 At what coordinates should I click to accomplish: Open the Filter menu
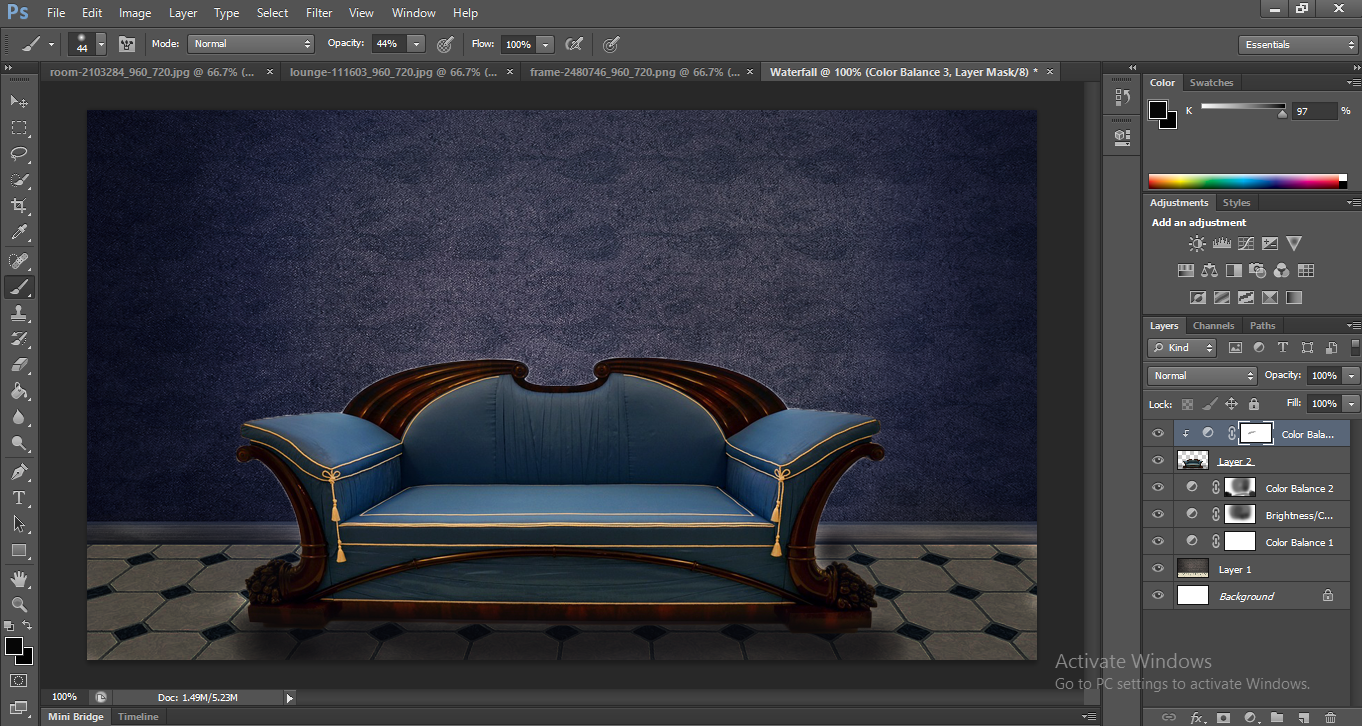(x=319, y=13)
